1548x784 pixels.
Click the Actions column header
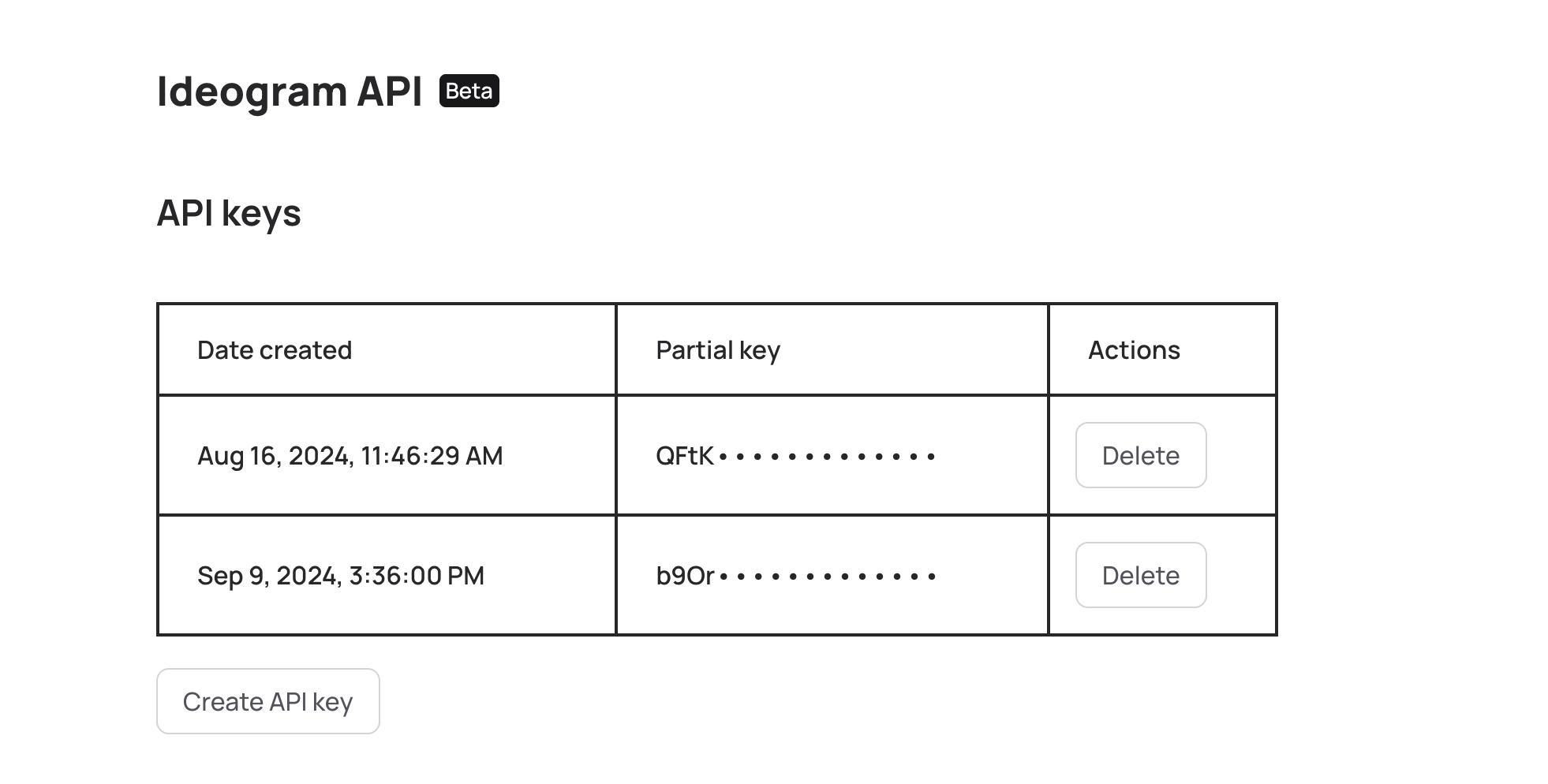1134,349
